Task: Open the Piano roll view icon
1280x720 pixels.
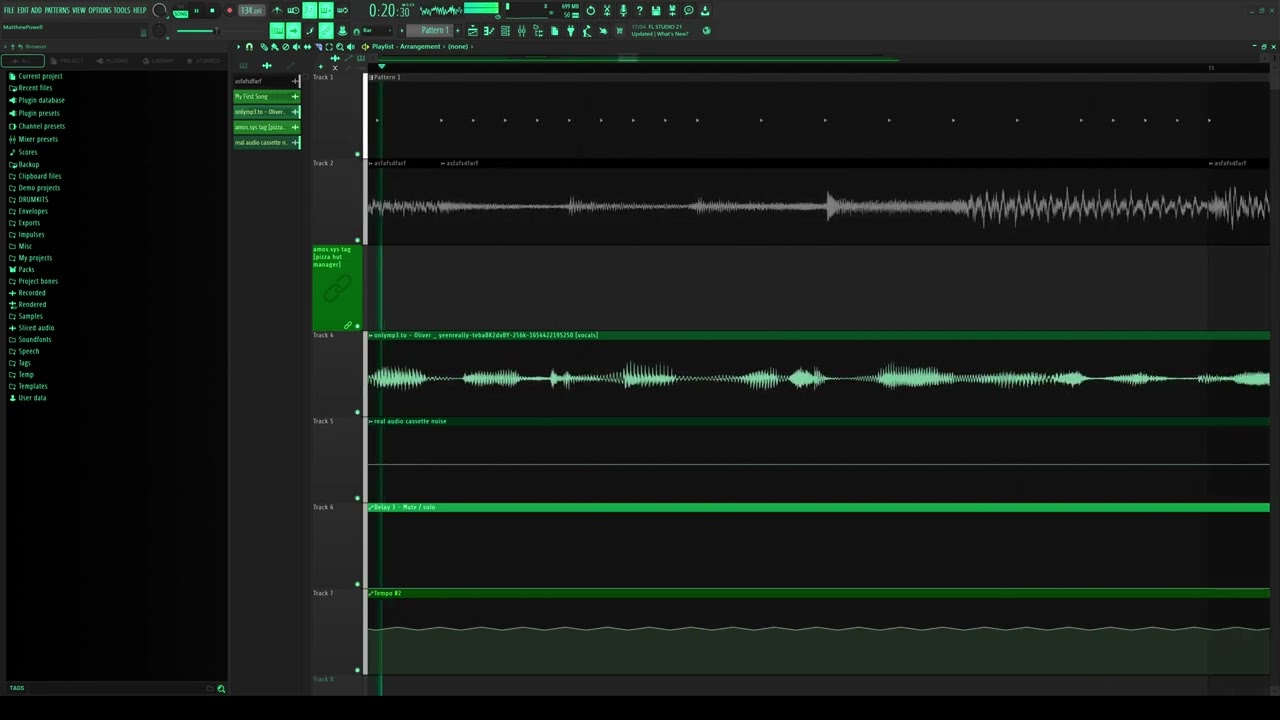Action: [489, 31]
